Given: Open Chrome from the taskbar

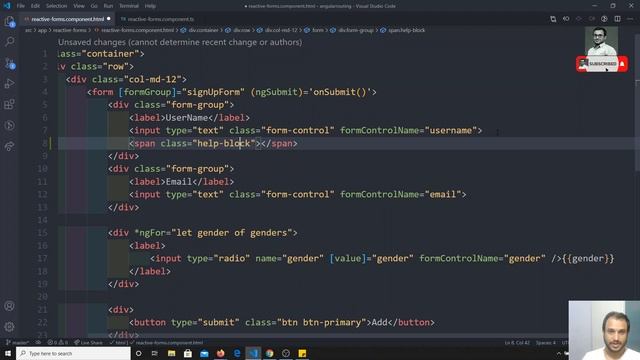Looking at the screenshot, I should coord(269,353).
